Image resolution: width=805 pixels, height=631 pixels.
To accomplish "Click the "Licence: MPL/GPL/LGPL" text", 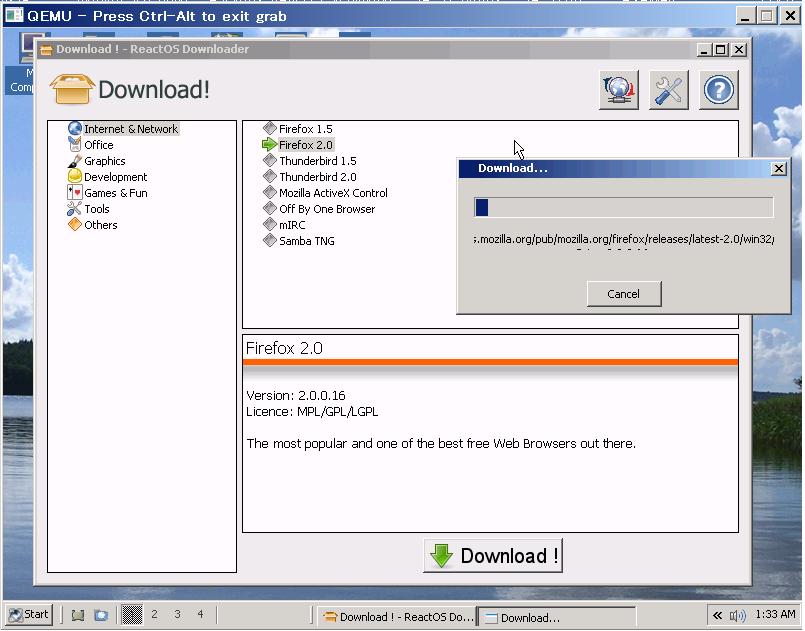I will pyautogui.click(x=312, y=412).
